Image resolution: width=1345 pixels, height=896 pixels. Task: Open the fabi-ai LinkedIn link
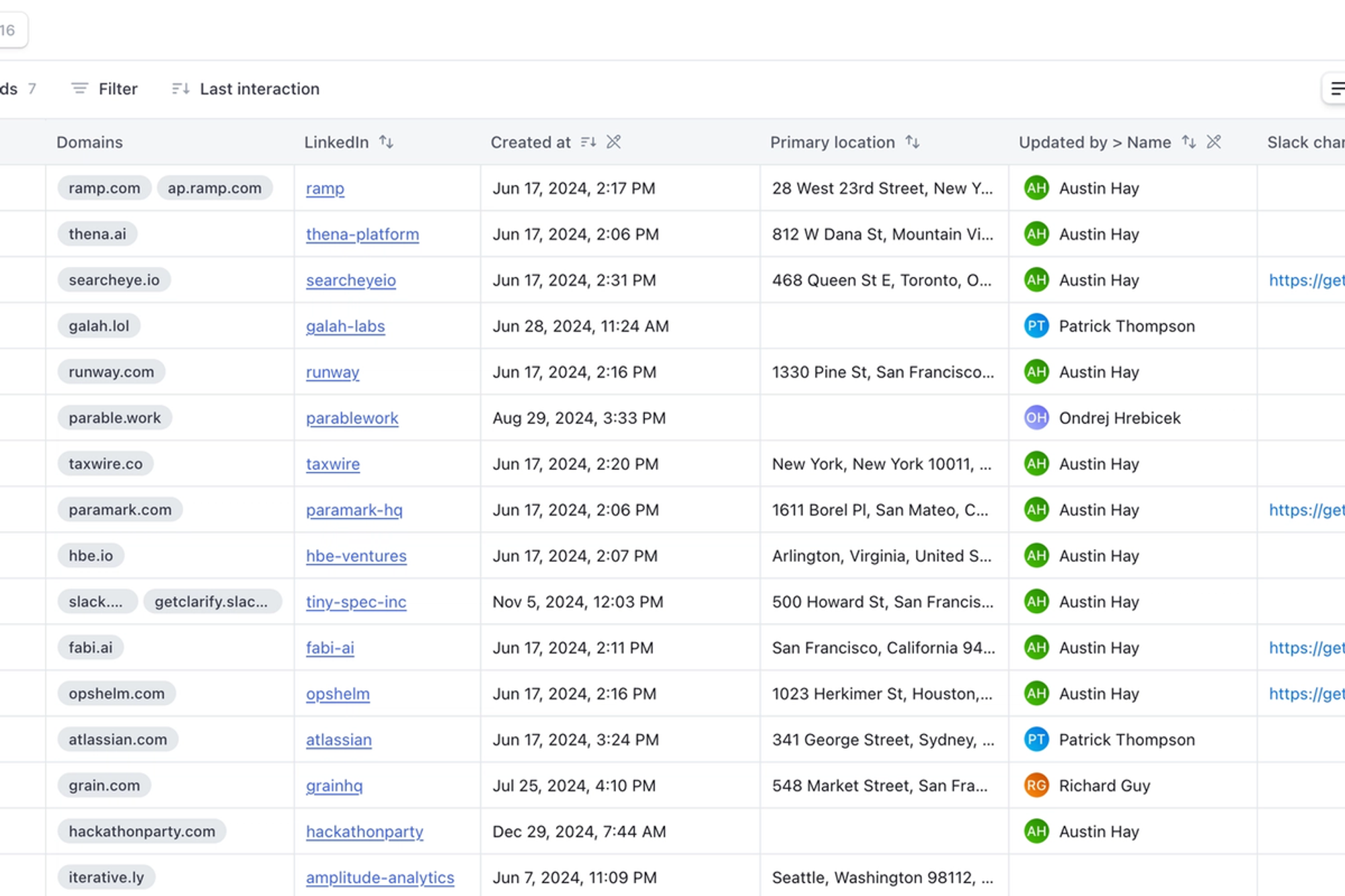click(x=330, y=647)
